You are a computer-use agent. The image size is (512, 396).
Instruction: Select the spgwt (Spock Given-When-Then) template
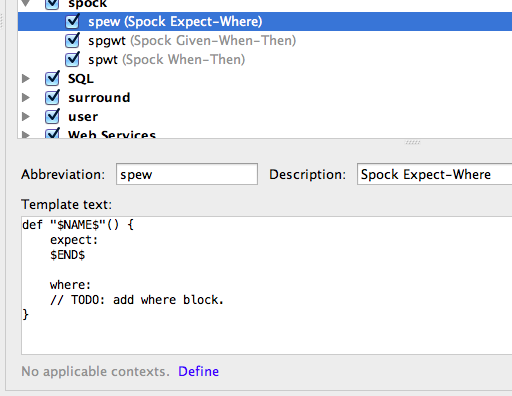(192, 41)
